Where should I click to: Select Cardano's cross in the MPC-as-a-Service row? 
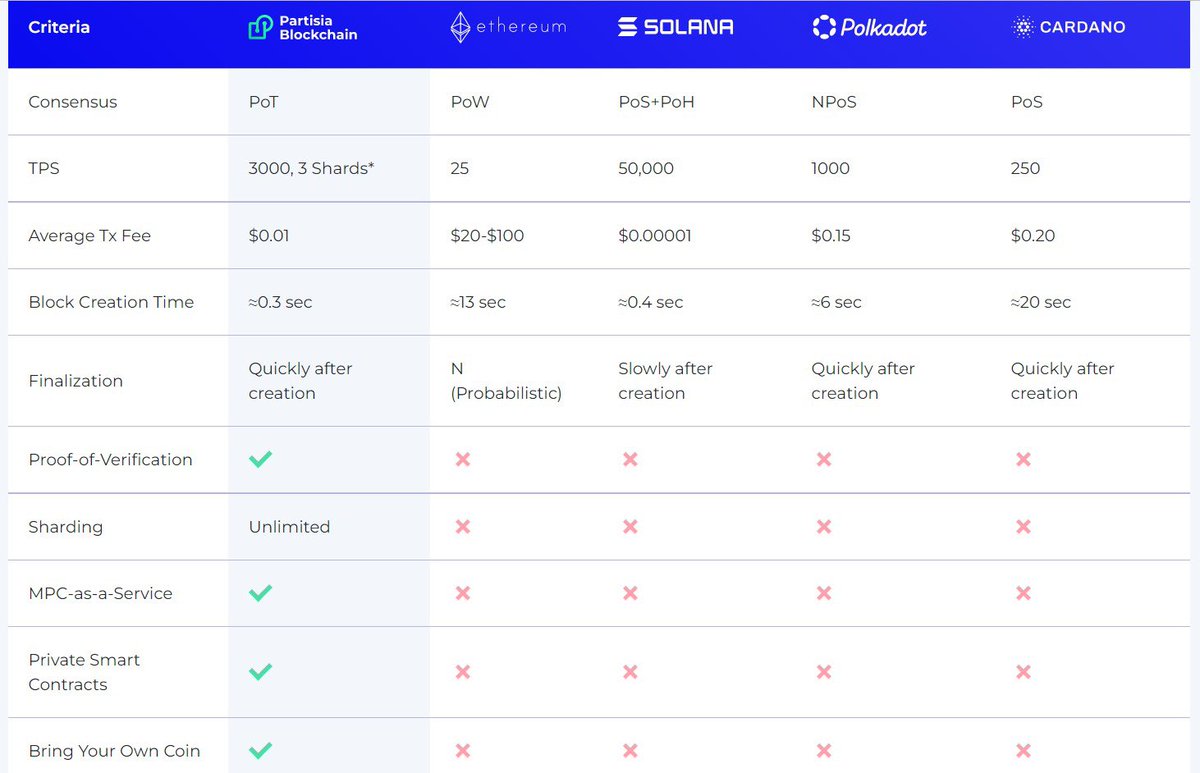(1023, 592)
